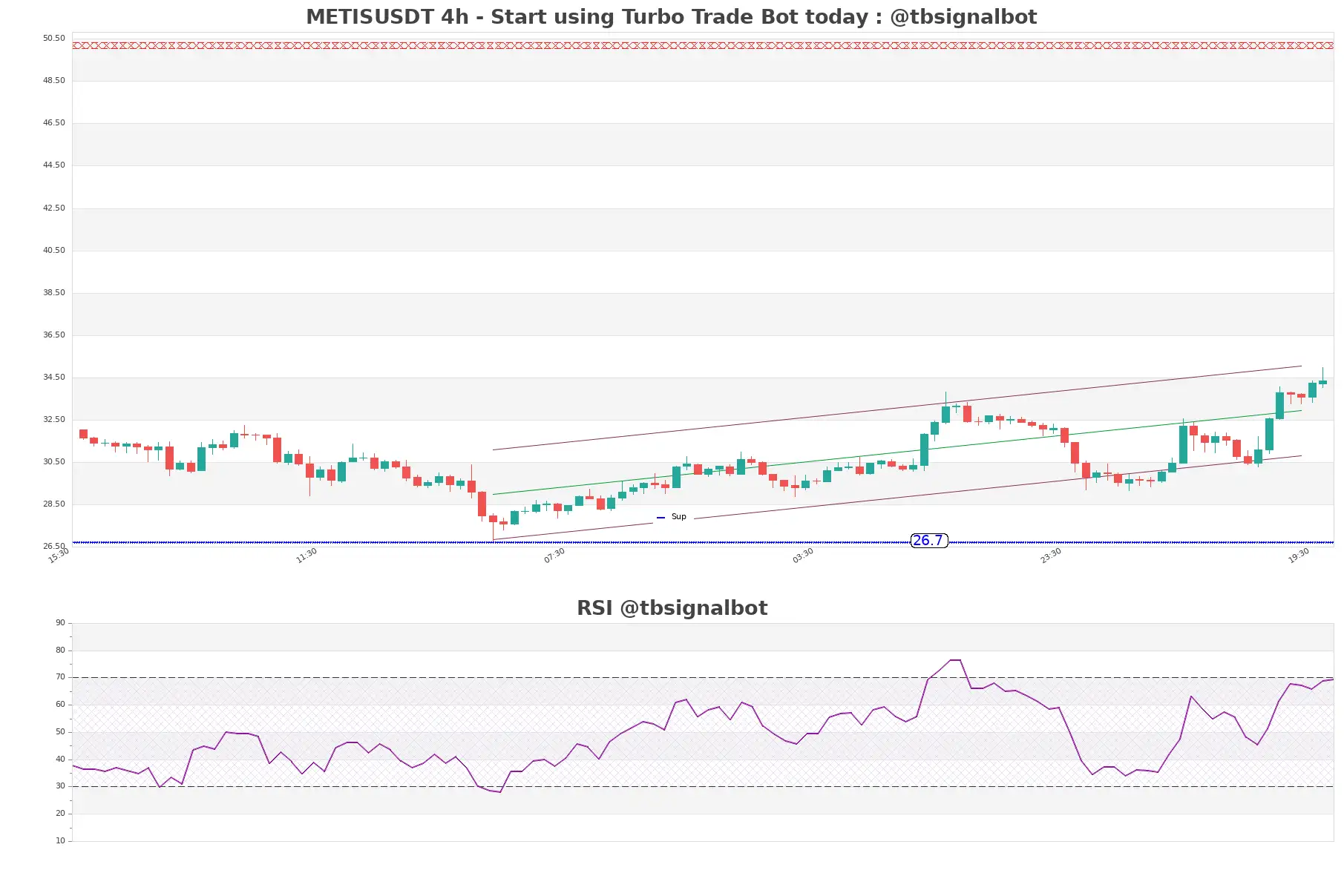Click the 36.50 price axis label
This screenshot has width=1344, height=896.
coord(53,335)
